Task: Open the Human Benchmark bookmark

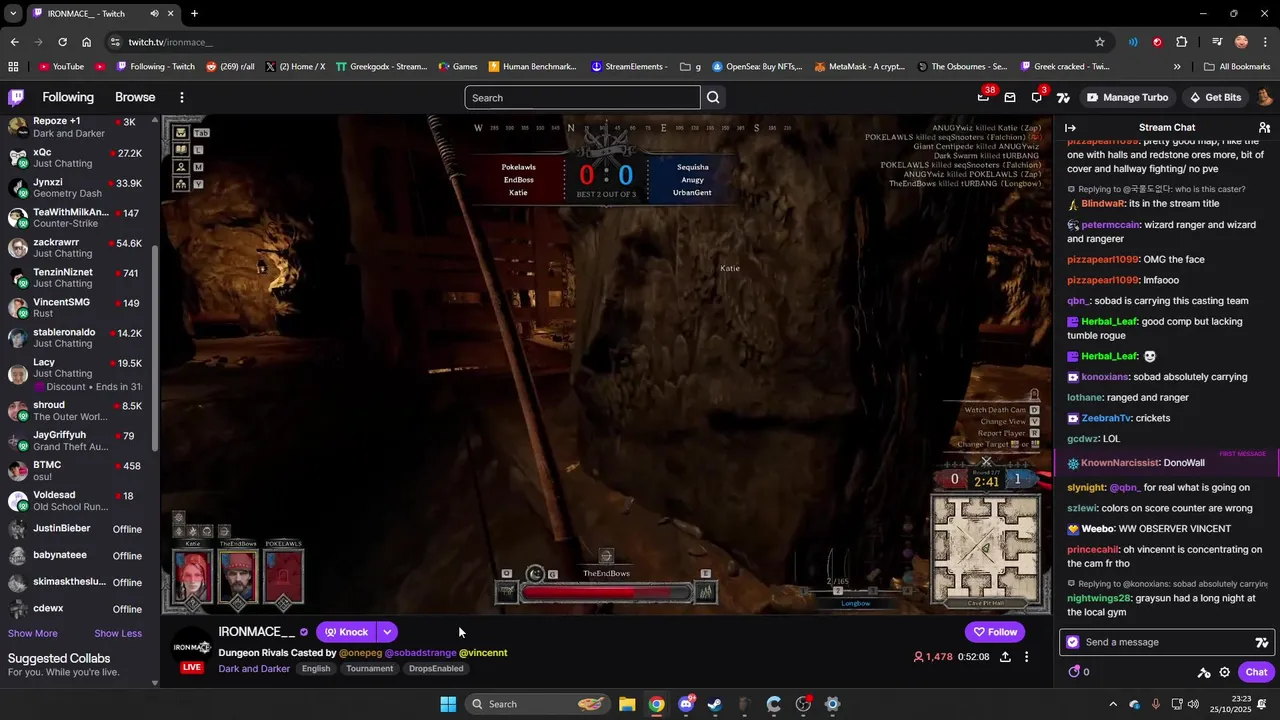Action: 532,66
